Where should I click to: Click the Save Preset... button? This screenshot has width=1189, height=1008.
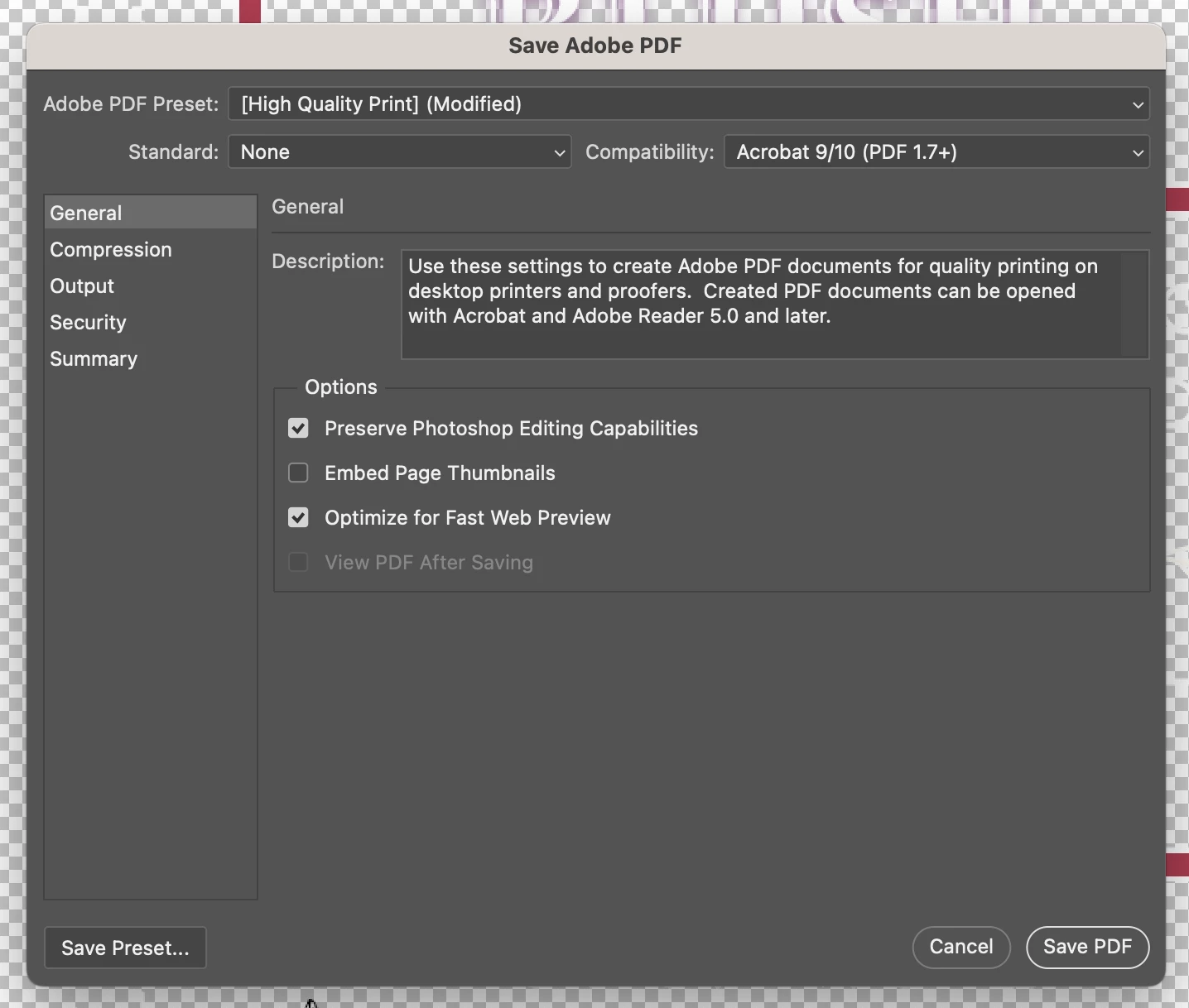pos(125,948)
